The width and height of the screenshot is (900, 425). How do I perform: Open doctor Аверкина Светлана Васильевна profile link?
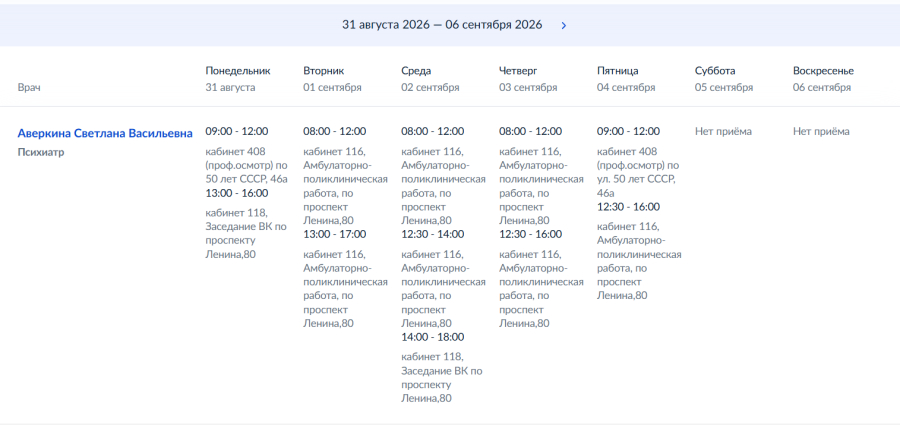(105, 133)
